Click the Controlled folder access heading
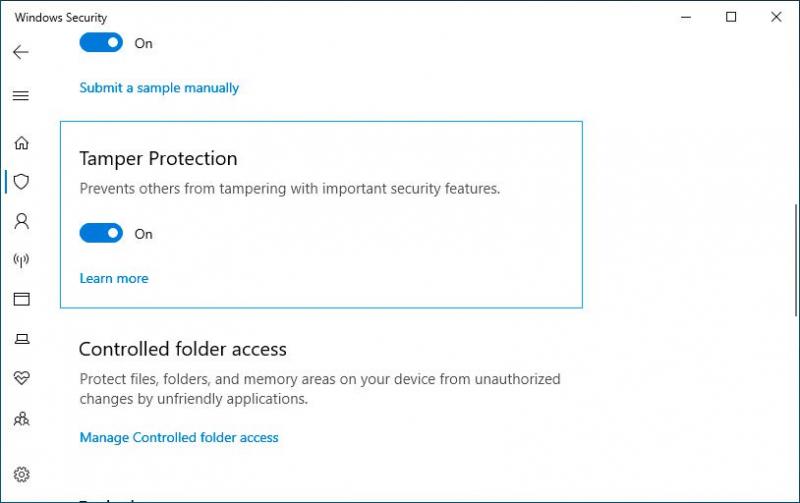Image resolution: width=800 pixels, height=503 pixels. (x=183, y=349)
